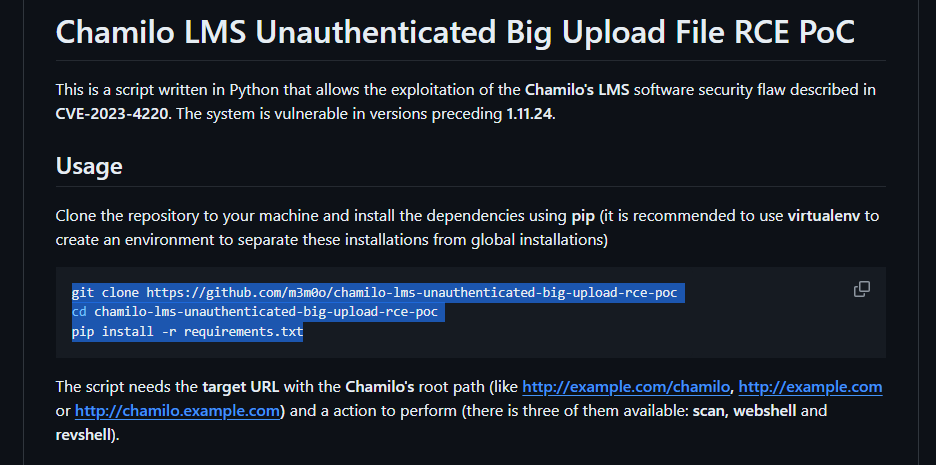Screen dimensions: 936x465
Task: Click the Chamilo LMS RCE PoC title heading
Action: click(455, 31)
